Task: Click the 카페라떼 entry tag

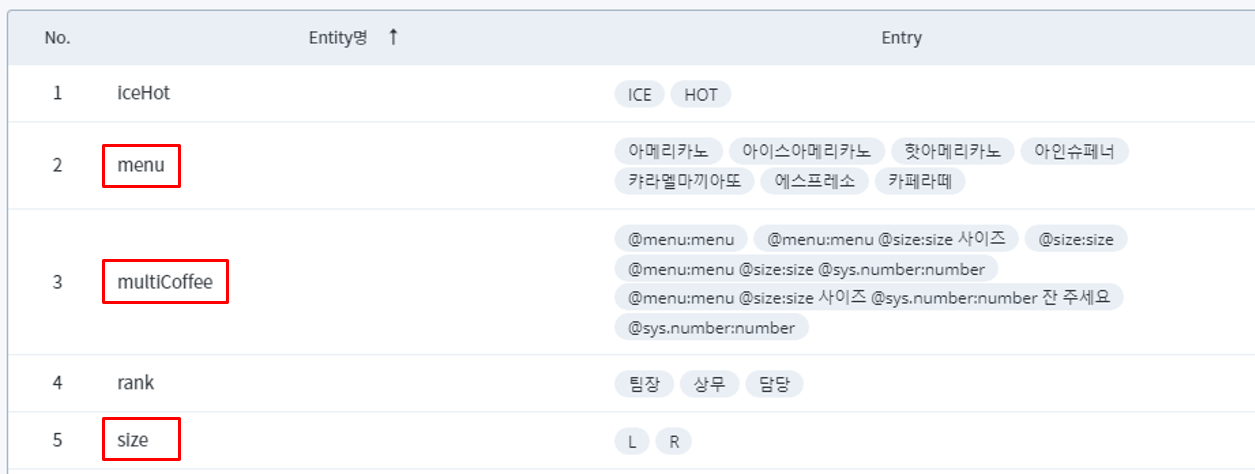Action: (920, 182)
